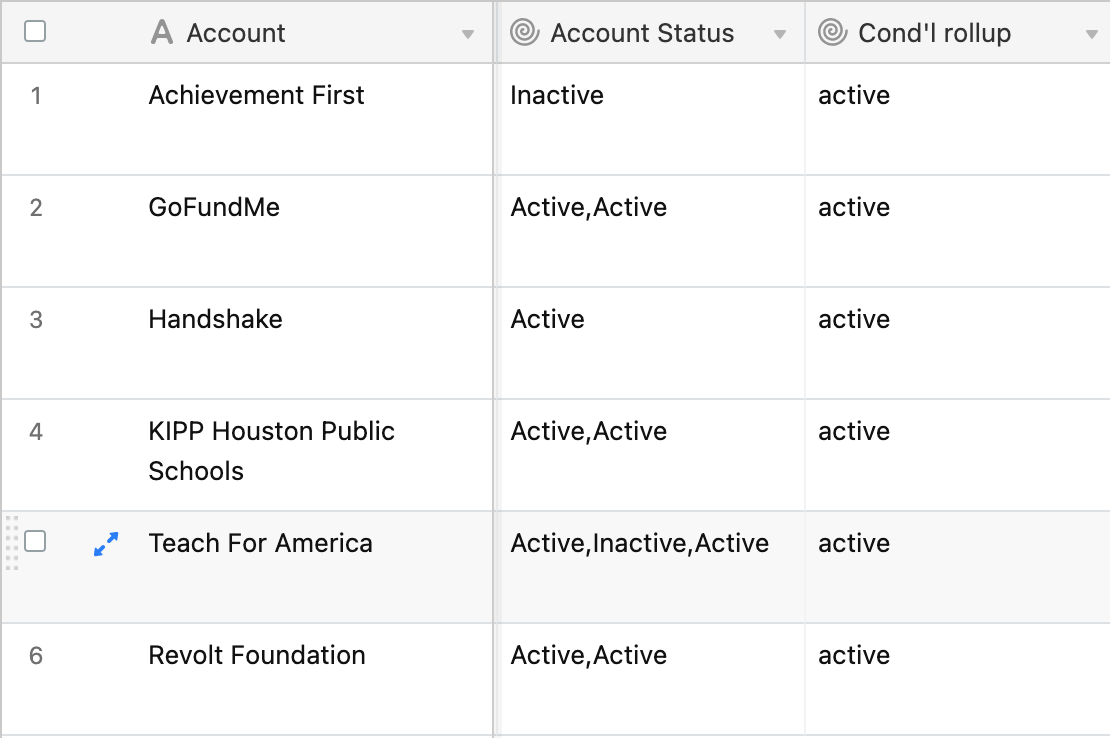Click Cond'l rollup value for Teach For America
The width and height of the screenshot is (1110, 738).
coord(854,543)
